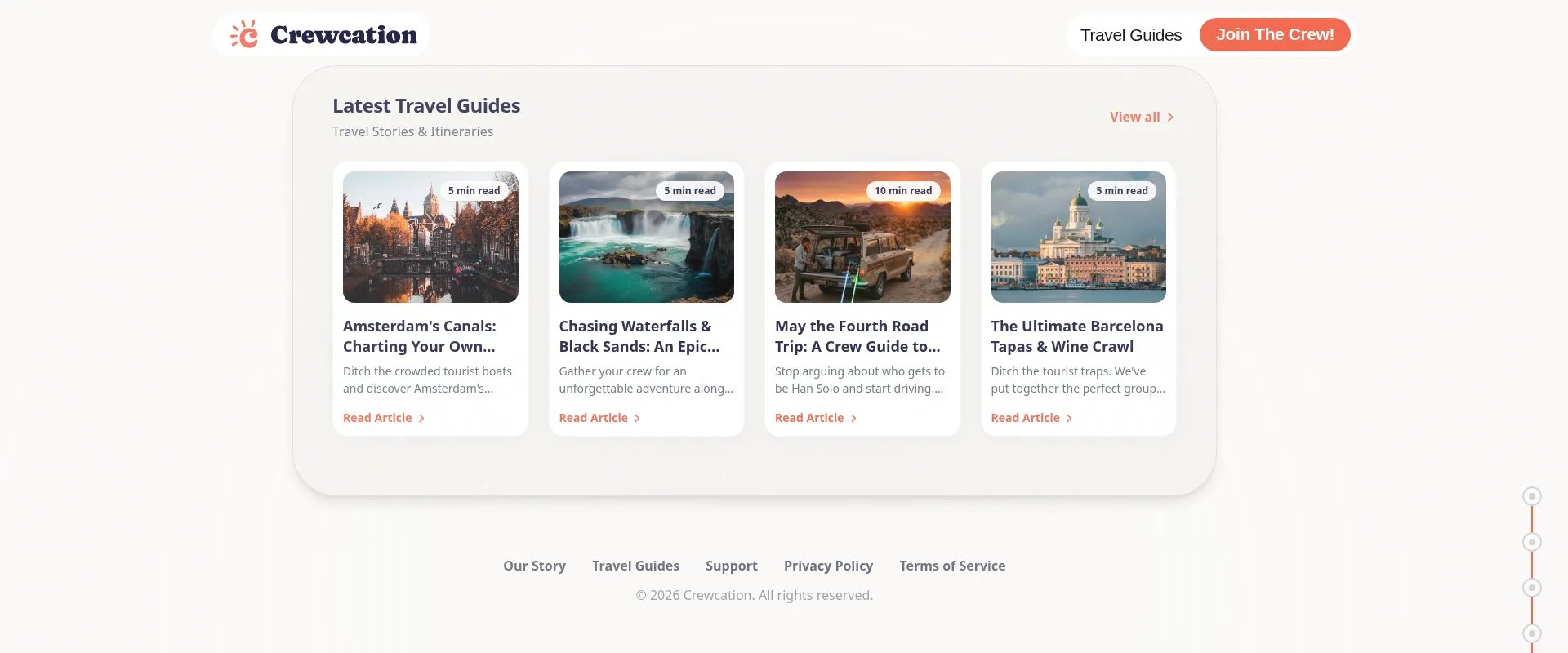Open the Privacy Policy footer link
This screenshot has height=653, width=1568.
[x=828, y=566]
